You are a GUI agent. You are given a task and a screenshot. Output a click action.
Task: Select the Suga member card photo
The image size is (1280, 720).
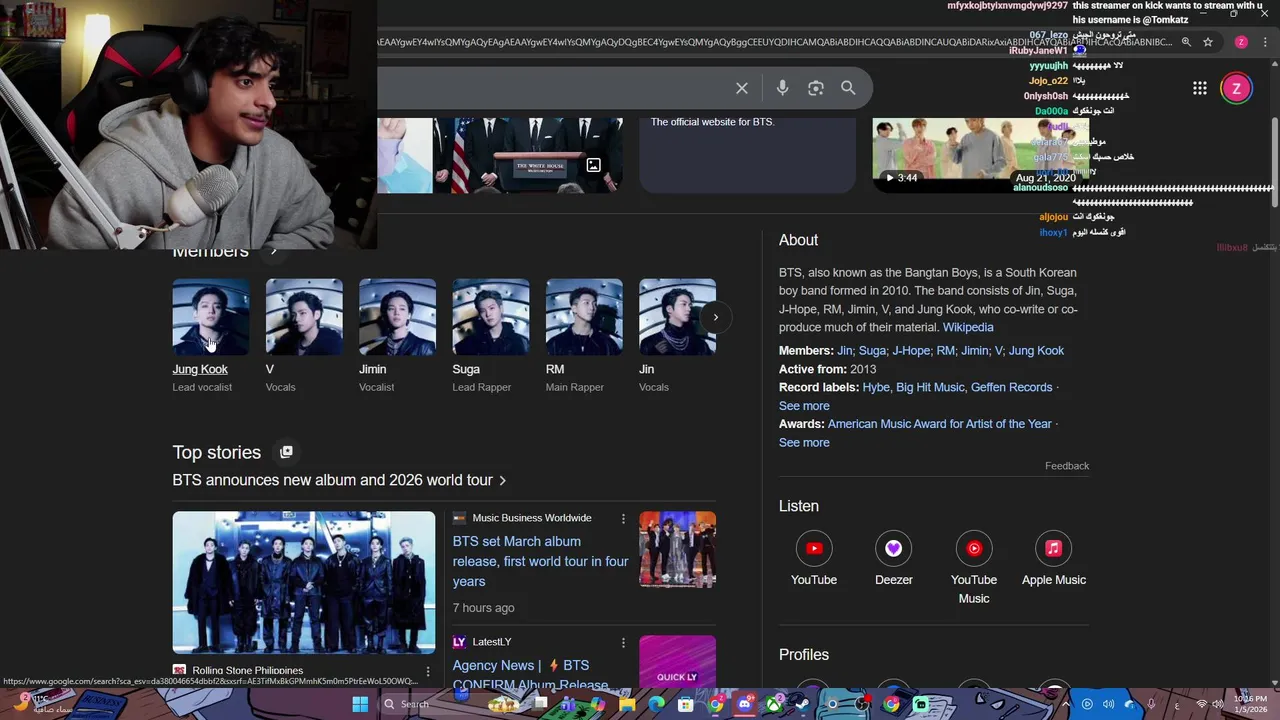pyautogui.click(x=491, y=317)
